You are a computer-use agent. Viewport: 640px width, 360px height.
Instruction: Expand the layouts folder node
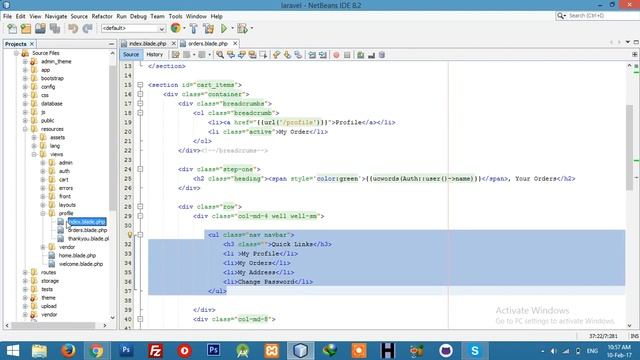(43, 205)
